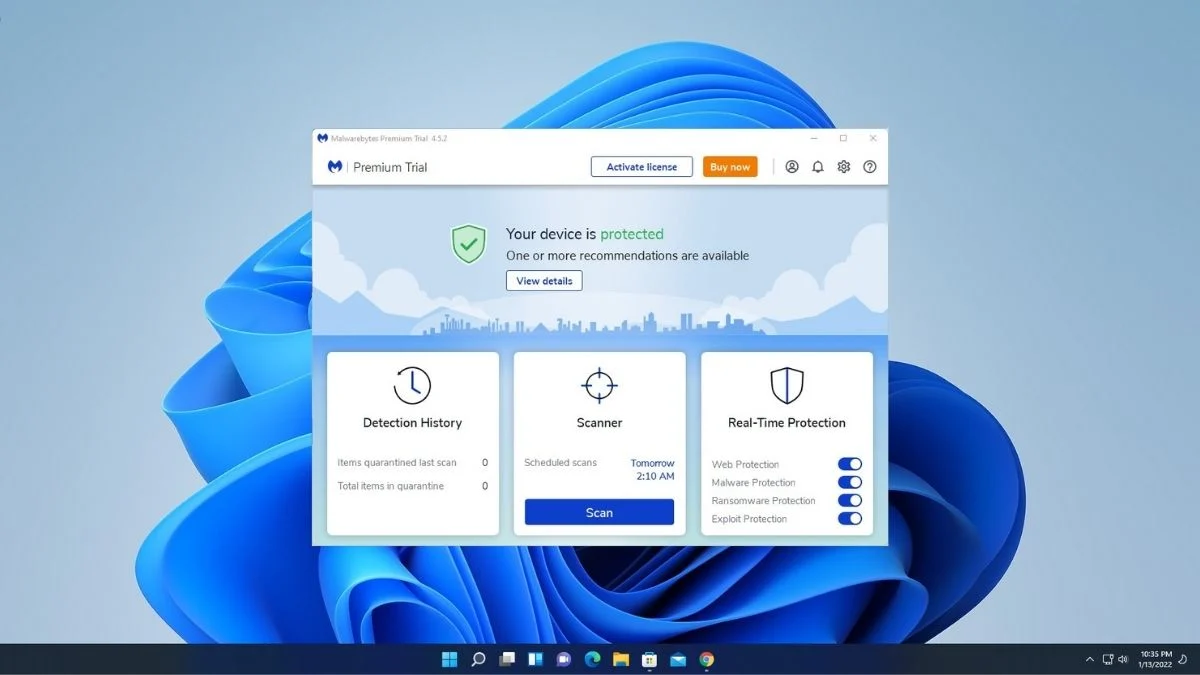Disable Exploit Protection
This screenshot has width=1200, height=675.
[x=850, y=518]
